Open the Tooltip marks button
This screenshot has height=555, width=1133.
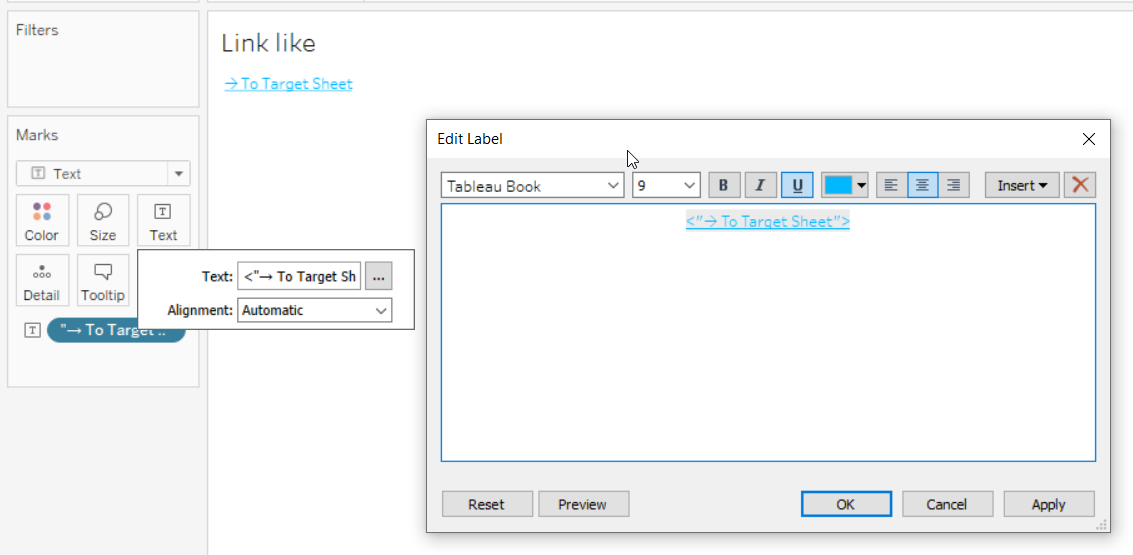point(103,281)
